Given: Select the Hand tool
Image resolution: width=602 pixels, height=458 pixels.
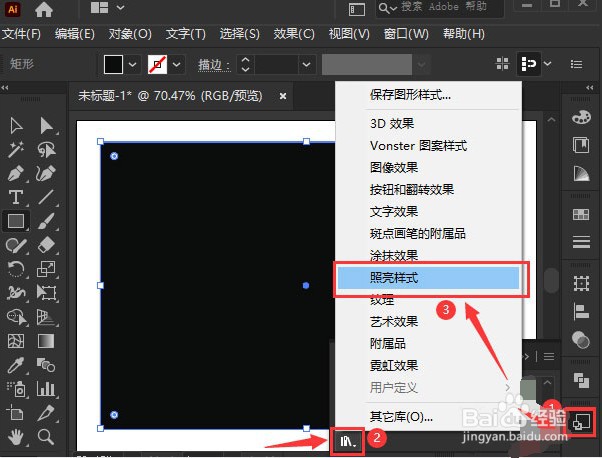Looking at the screenshot, I should pyautogui.click(x=16, y=437).
